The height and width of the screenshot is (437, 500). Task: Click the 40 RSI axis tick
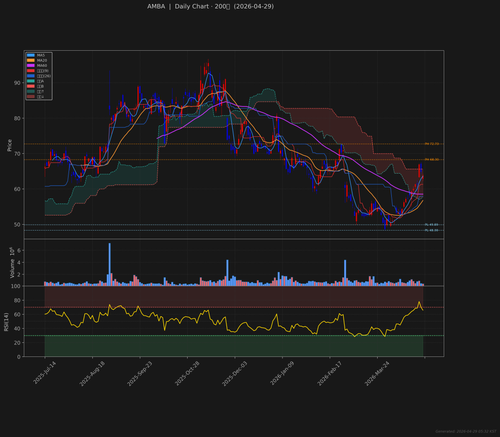click(x=17, y=329)
